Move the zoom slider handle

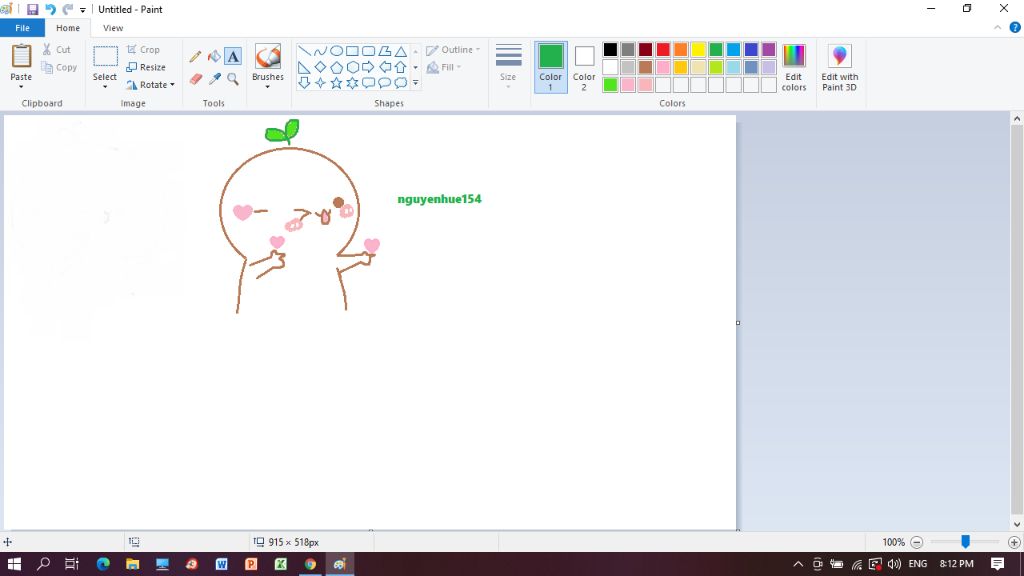tap(965, 541)
